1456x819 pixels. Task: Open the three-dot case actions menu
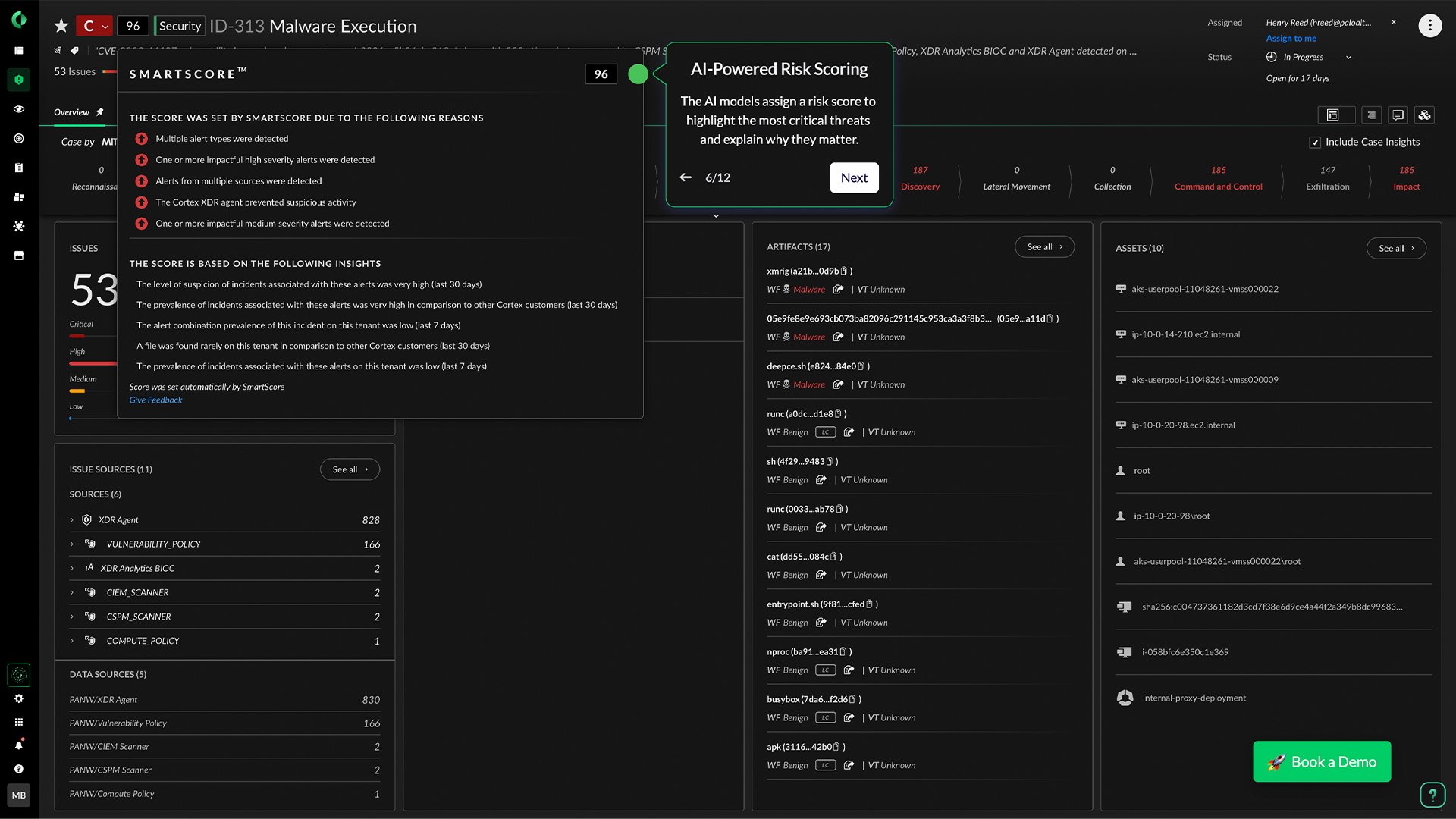coord(1430,25)
